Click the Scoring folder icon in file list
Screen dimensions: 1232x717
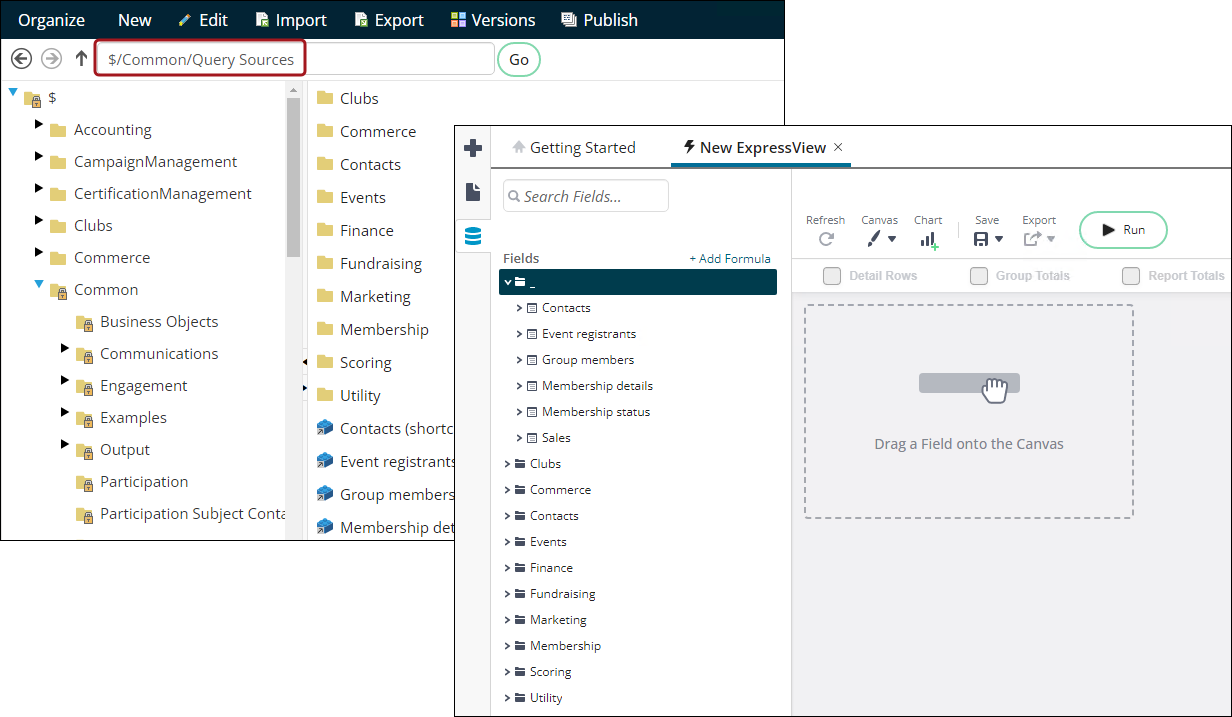pyautogui.click(x=324, y=362)
